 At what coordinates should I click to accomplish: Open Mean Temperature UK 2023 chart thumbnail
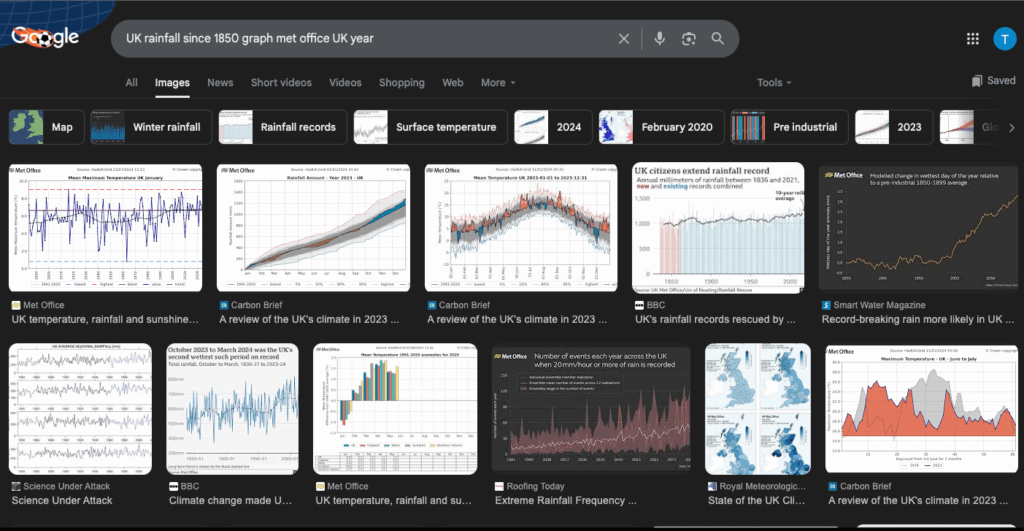pos(521,227)
